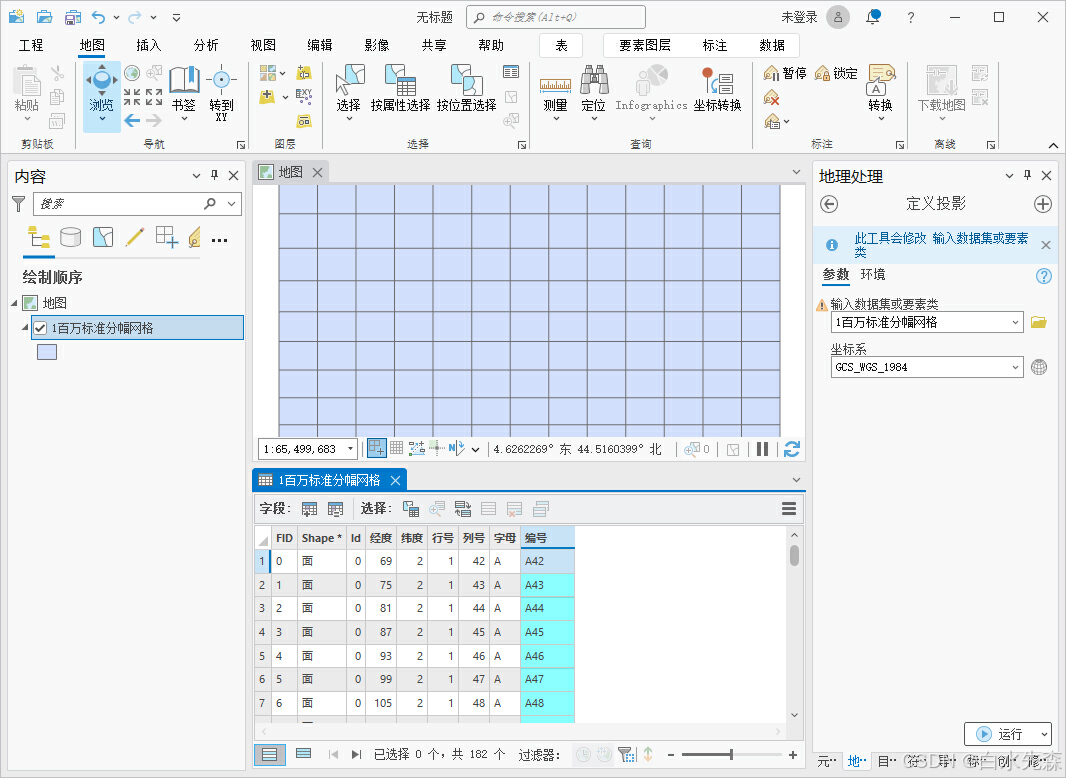Click the pause drawing icon in the map status bar
The image size is (1066, 778).
pyautogui.click(x=763, y=449)
